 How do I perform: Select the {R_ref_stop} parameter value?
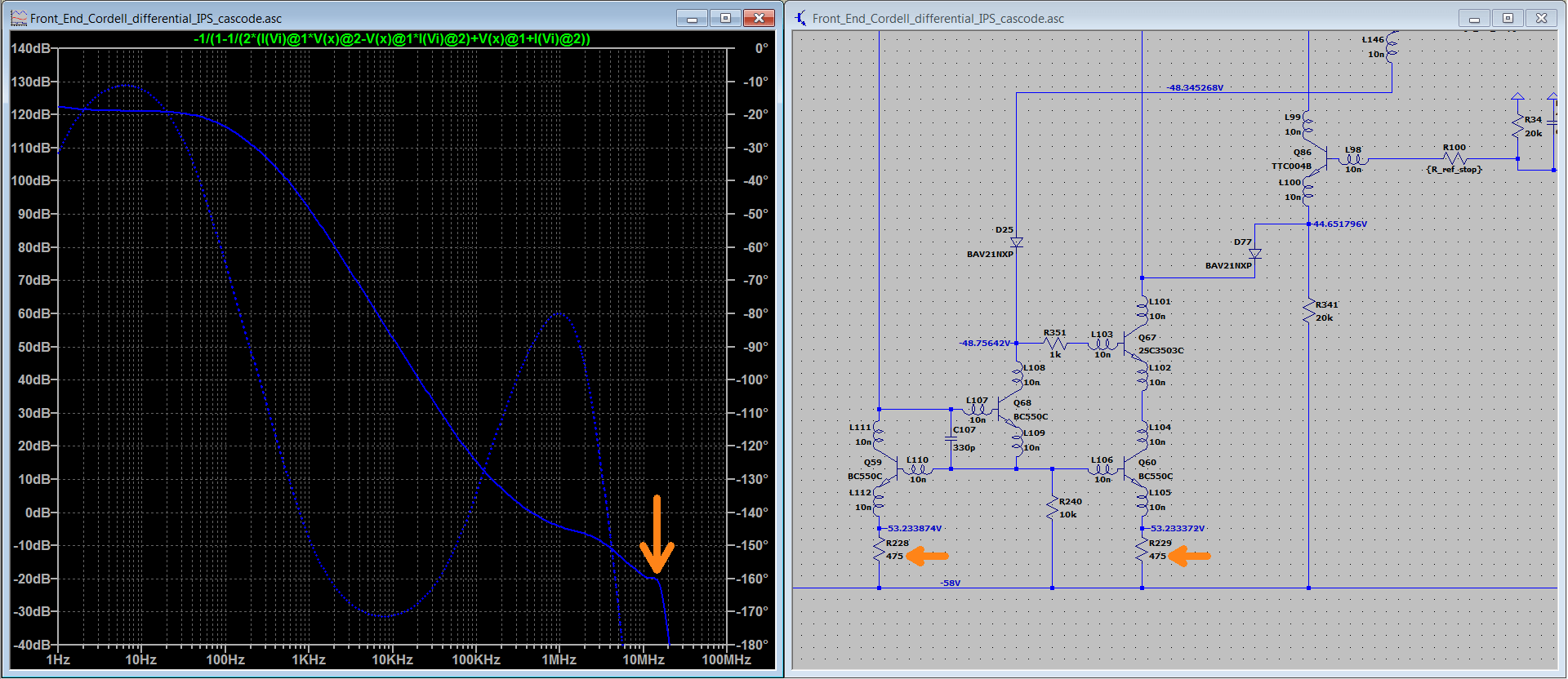(x=1454, y=169)
